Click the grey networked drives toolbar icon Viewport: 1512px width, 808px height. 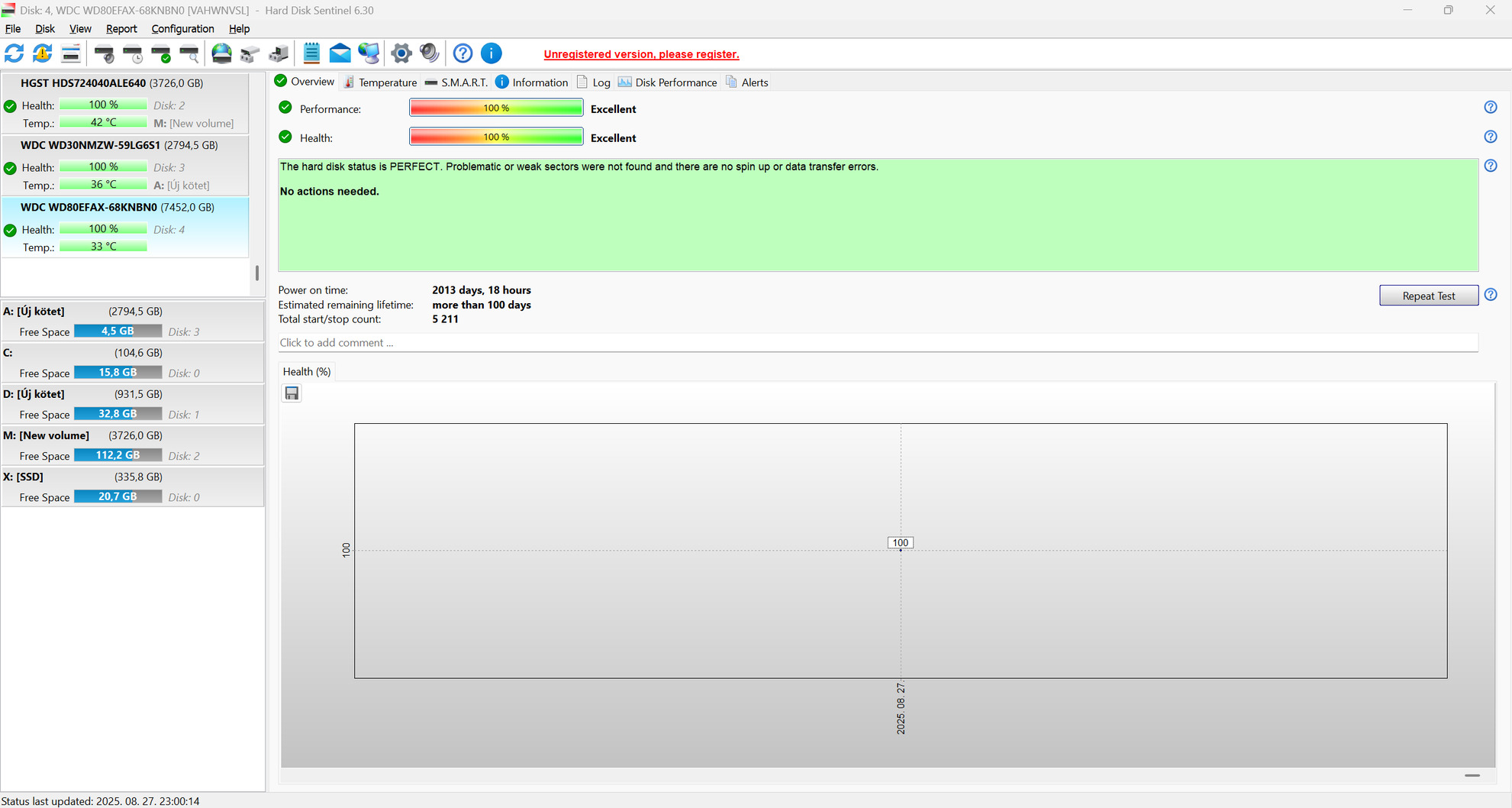coord(250,53)
